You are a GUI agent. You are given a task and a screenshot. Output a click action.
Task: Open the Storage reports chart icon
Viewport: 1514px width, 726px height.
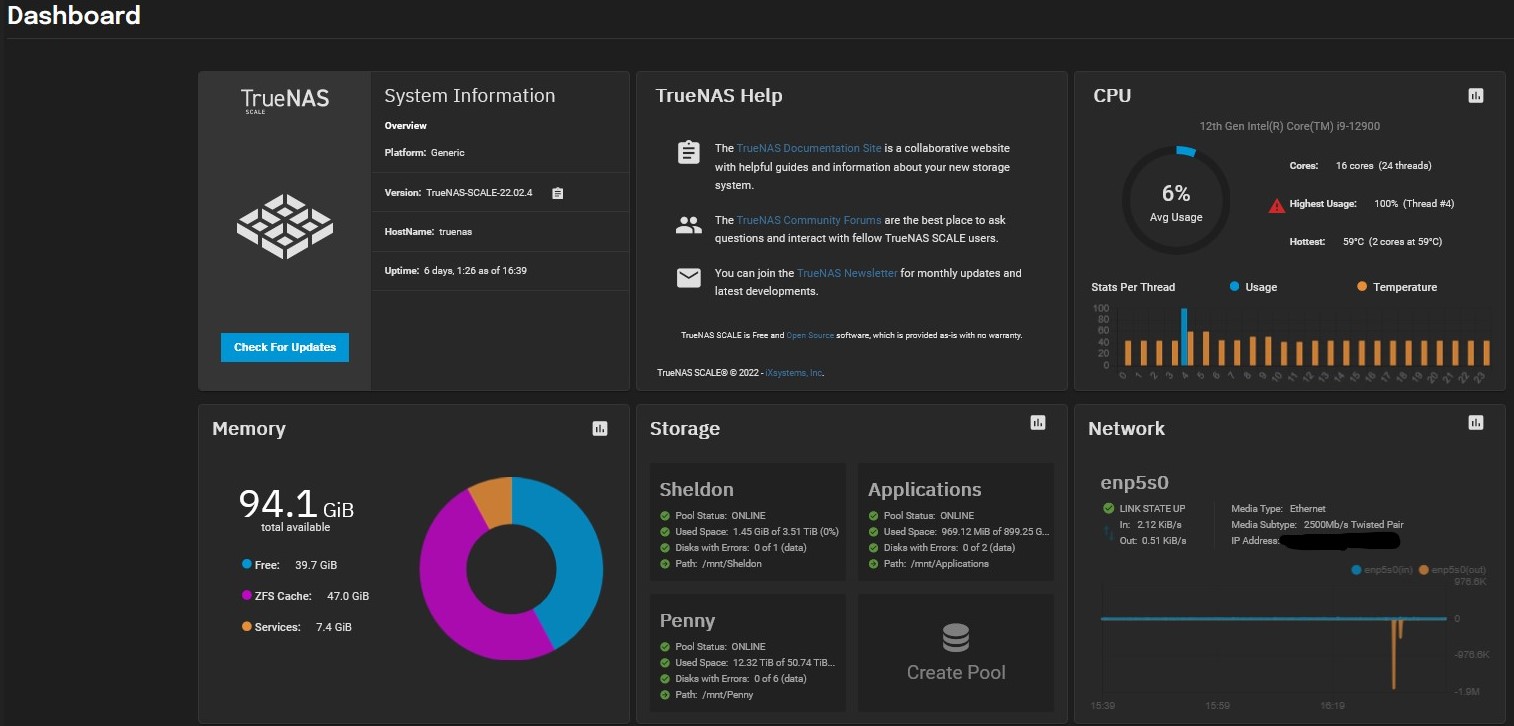click(x=1038, y=423)
